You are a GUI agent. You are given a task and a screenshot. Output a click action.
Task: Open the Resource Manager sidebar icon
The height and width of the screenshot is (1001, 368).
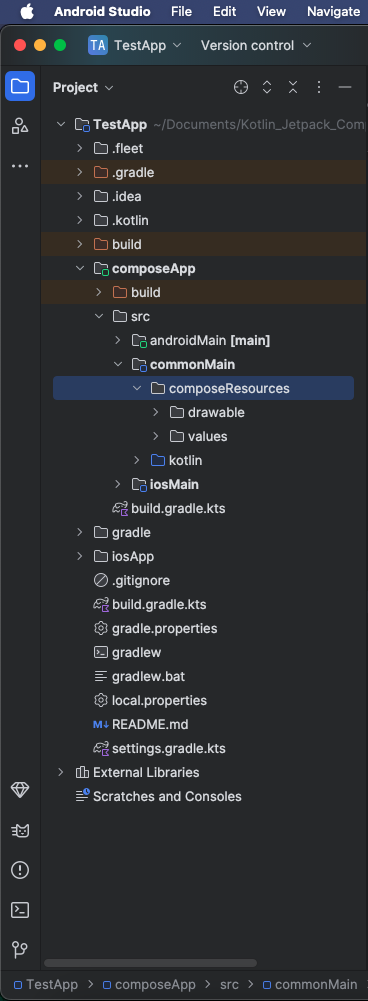20,126
